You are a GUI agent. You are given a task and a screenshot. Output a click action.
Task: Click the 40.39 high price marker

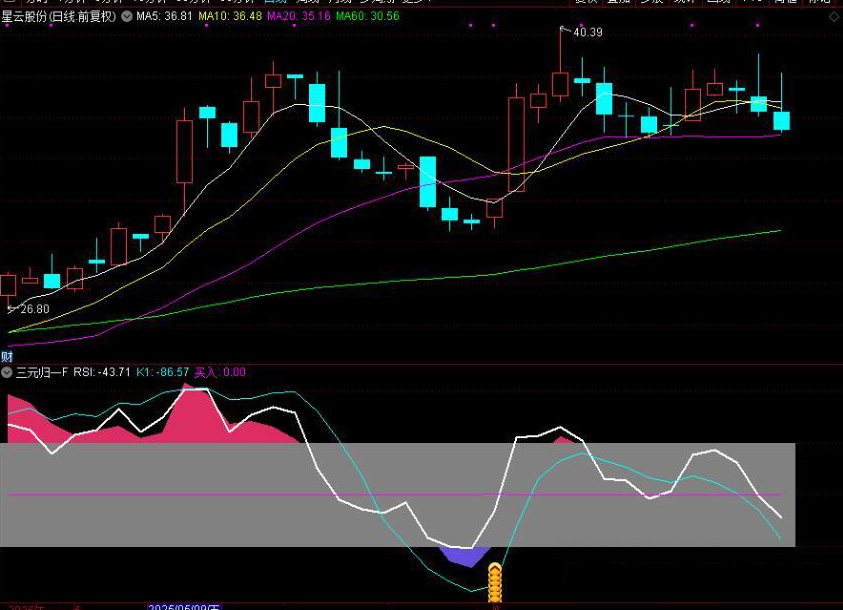(x=586, y=33)
